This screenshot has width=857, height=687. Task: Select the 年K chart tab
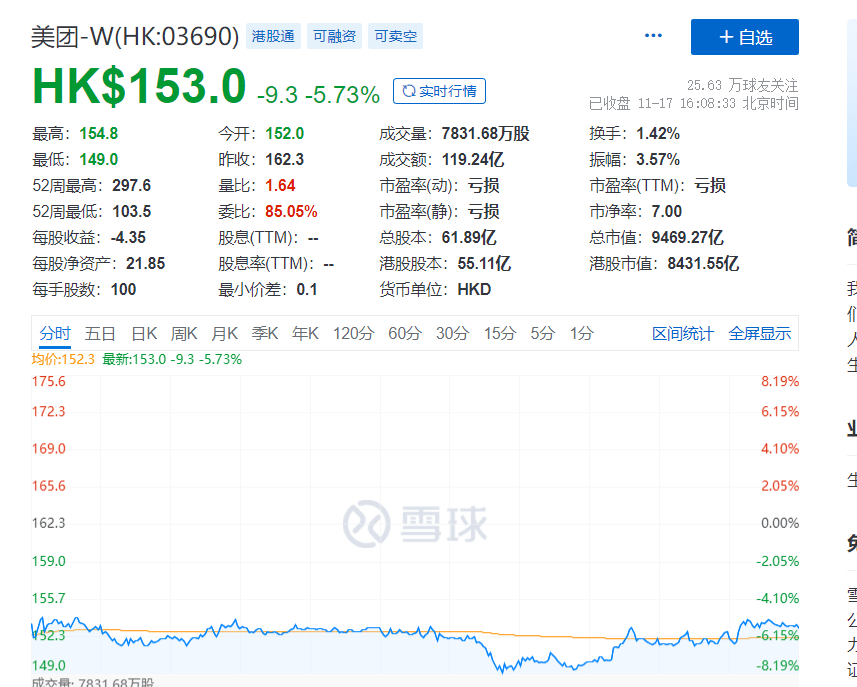pyautogui.click(x=305, y=334)
